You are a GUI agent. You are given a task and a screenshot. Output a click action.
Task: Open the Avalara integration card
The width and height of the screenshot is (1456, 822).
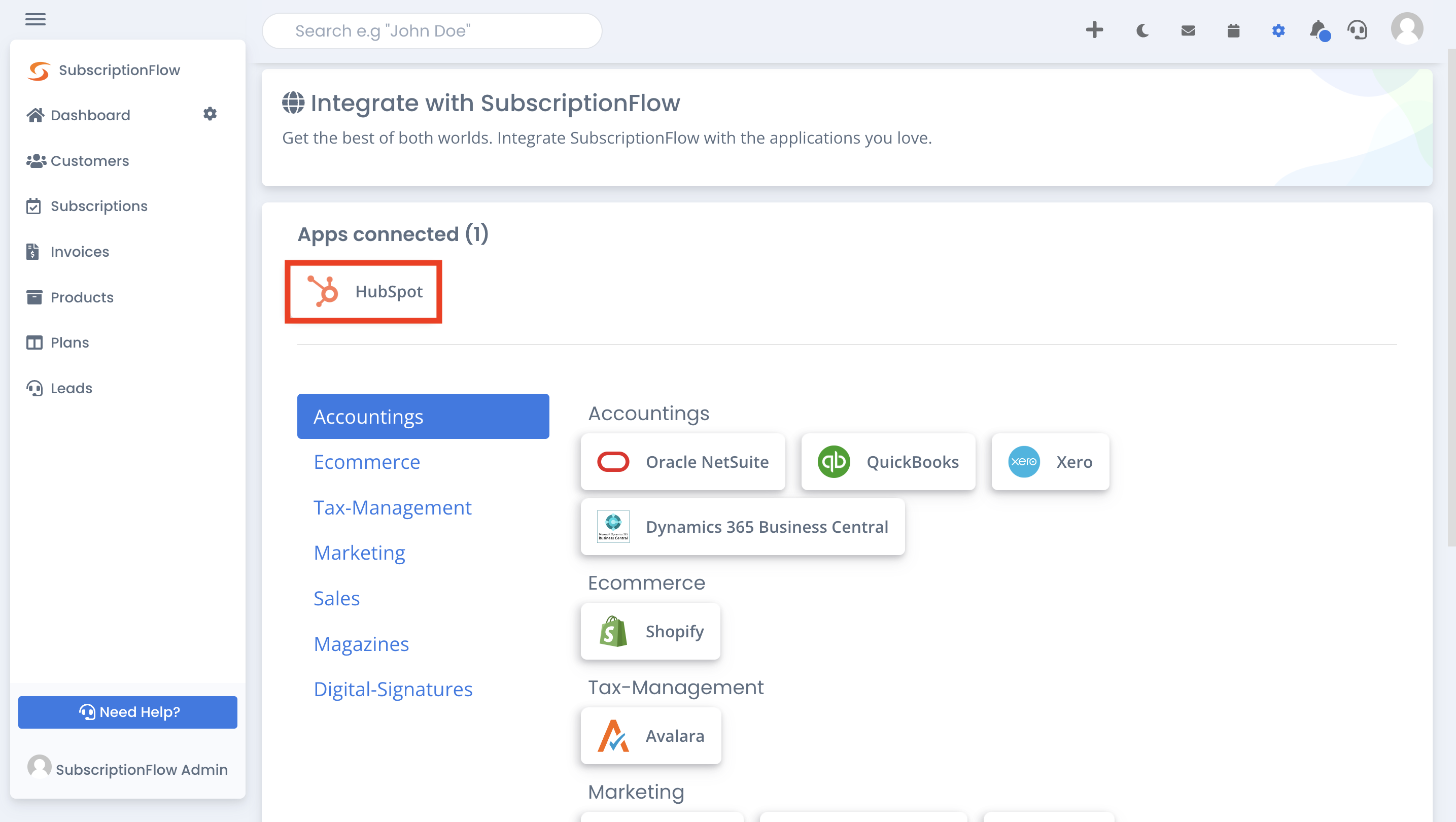click(650, 736)
